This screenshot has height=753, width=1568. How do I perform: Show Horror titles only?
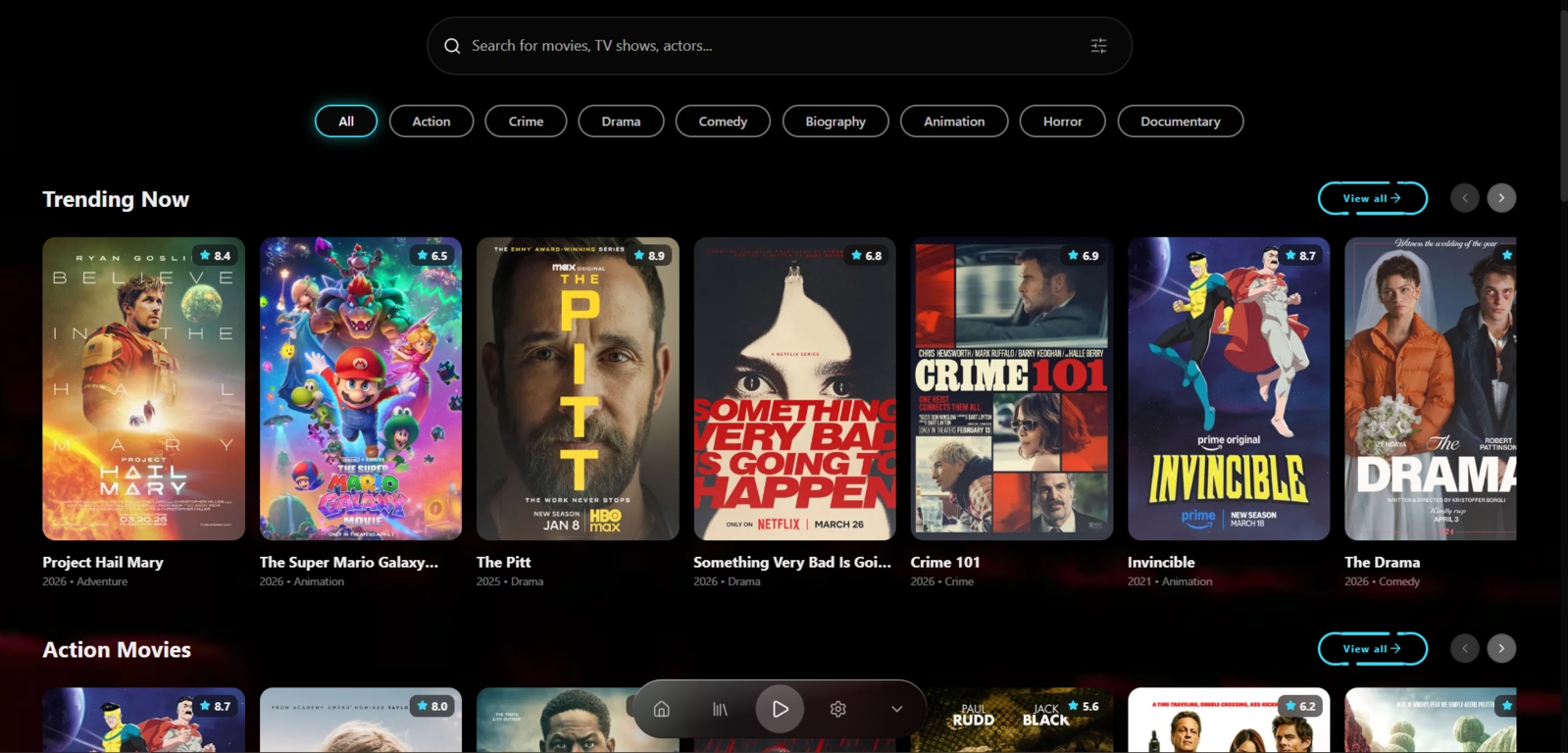tap(1062, 122)
